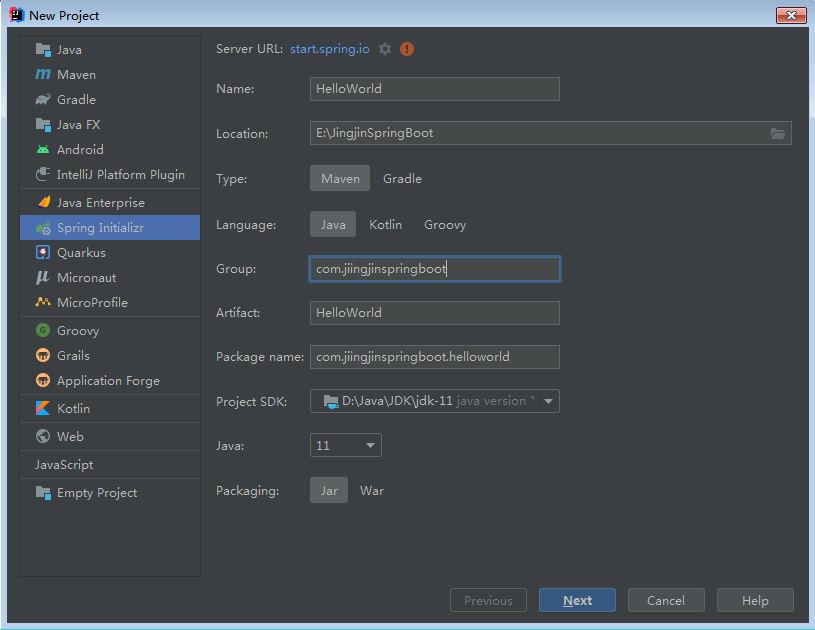Browse location with the folder icon
815x630 pixels.
pyautogui.click(x=778, y=134)
